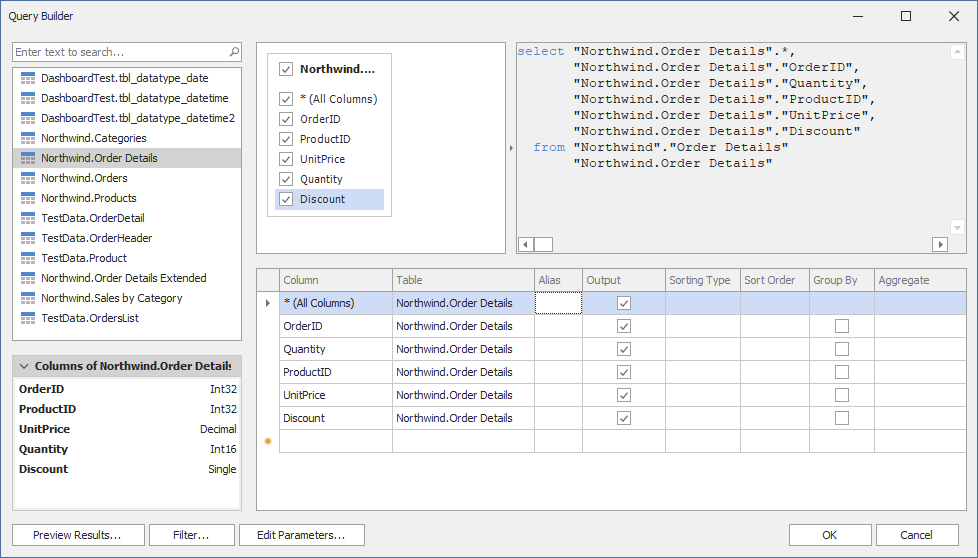The width and height of the screenshot is (978, 558).
Task: Select TestData.OrderHeader in table list
Action: pyautogui.click(x=127, y=238)
